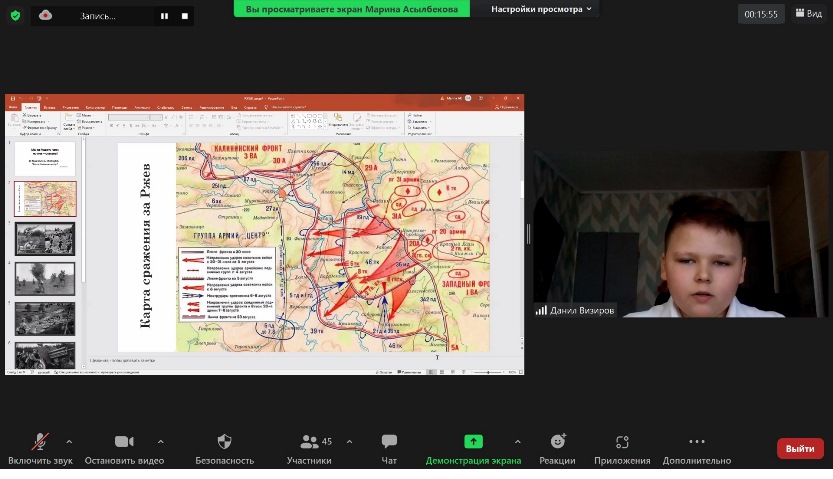Click Данил Визиров's video tile

point(680,234)
